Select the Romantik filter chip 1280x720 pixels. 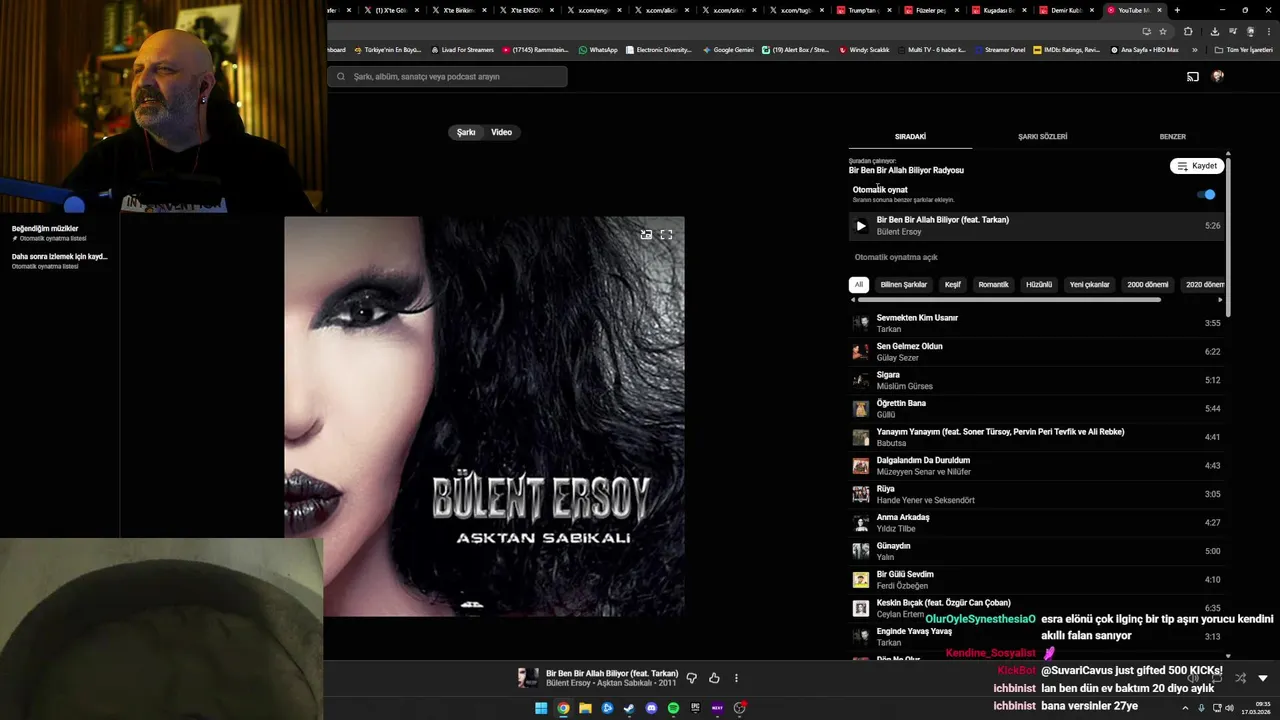point(993,285)
